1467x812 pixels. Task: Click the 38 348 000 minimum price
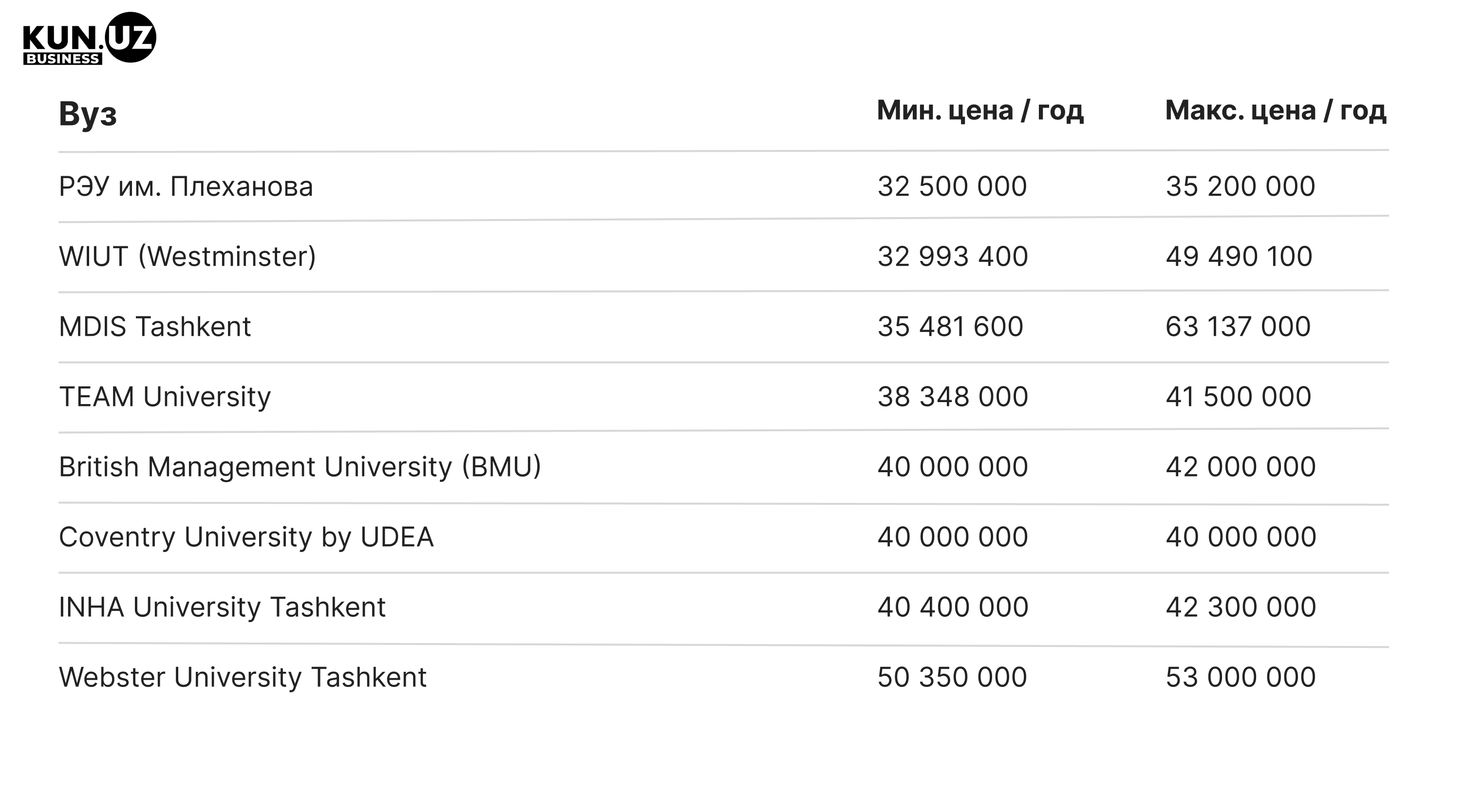click(953, 397)
